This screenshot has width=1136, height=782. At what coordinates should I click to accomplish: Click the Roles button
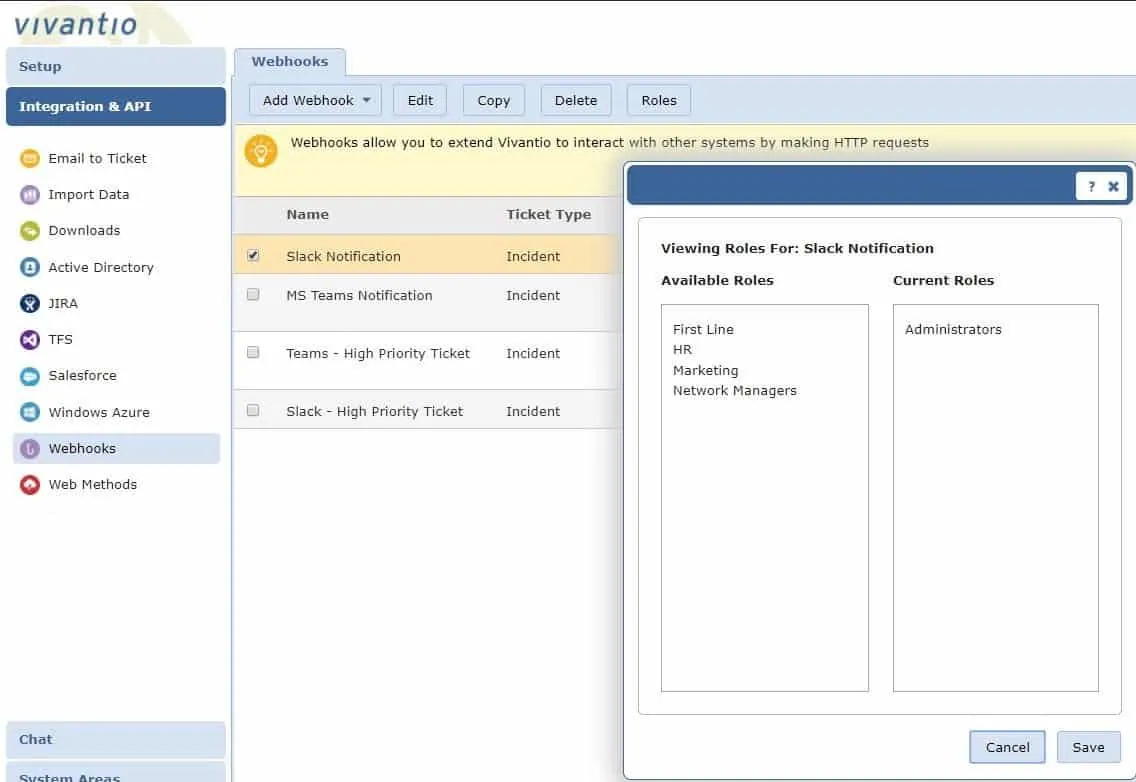click(659, 100)
